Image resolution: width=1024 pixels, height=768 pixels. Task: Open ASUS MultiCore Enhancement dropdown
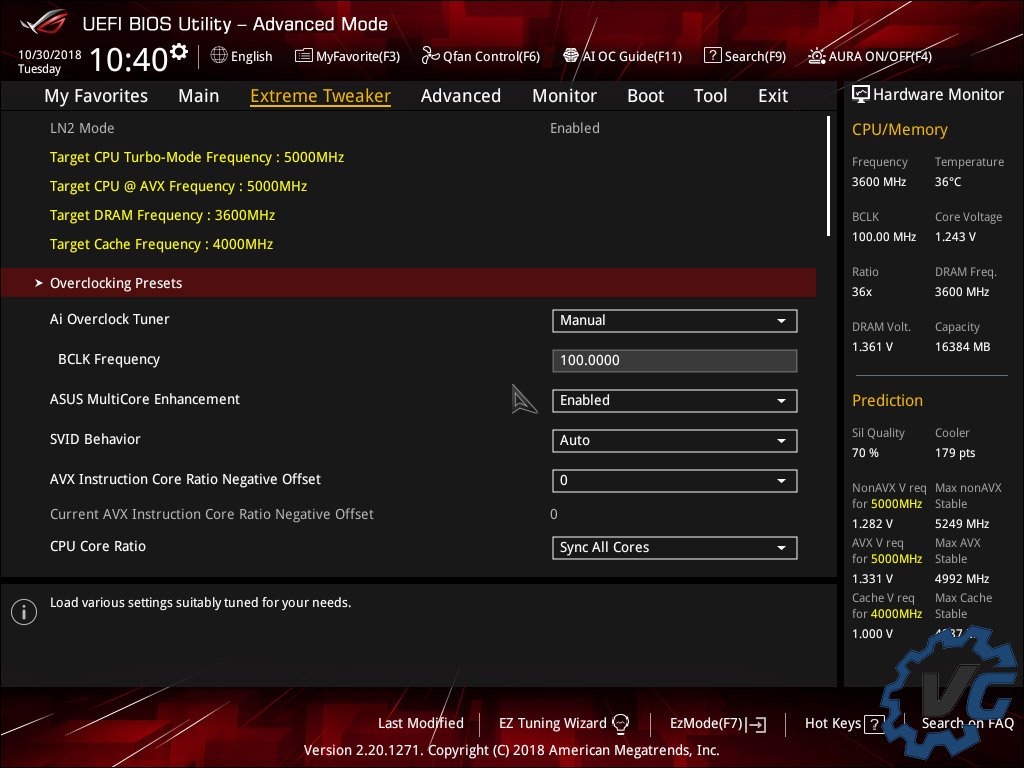click(x=674, y=401)
